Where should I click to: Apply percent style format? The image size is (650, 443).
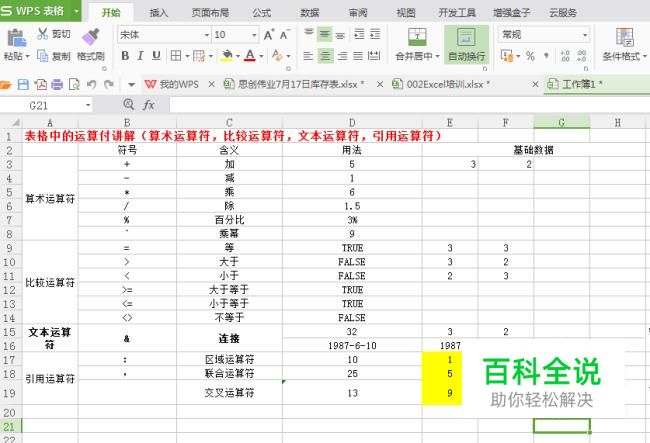(x=530, y=56)
